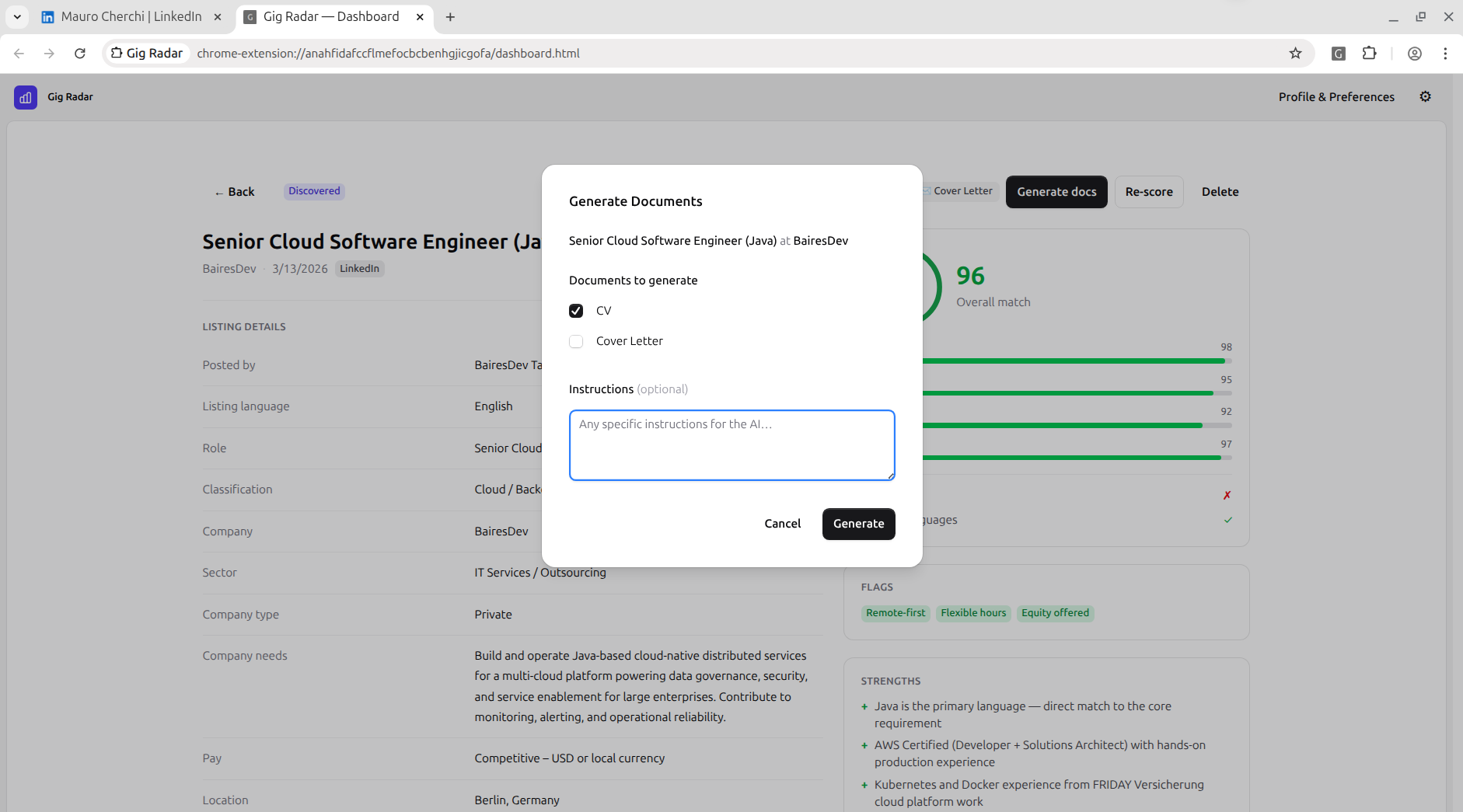
Task: Expand the tab search dropdown arrow
Action: pos(17,16)
